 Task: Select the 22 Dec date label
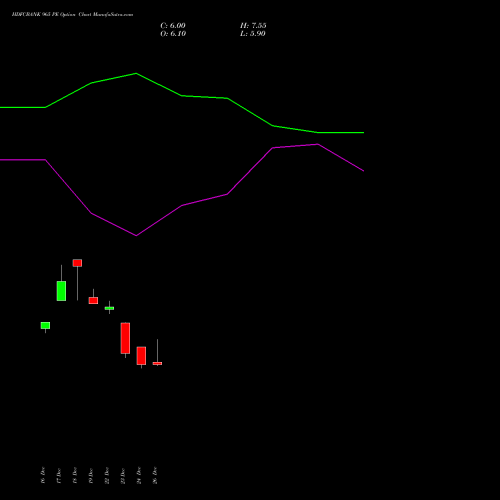107,475
